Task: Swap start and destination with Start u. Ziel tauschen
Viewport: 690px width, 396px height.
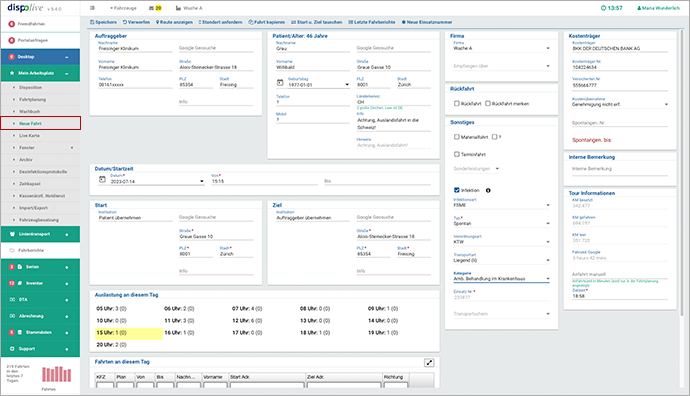Action: 317,22
